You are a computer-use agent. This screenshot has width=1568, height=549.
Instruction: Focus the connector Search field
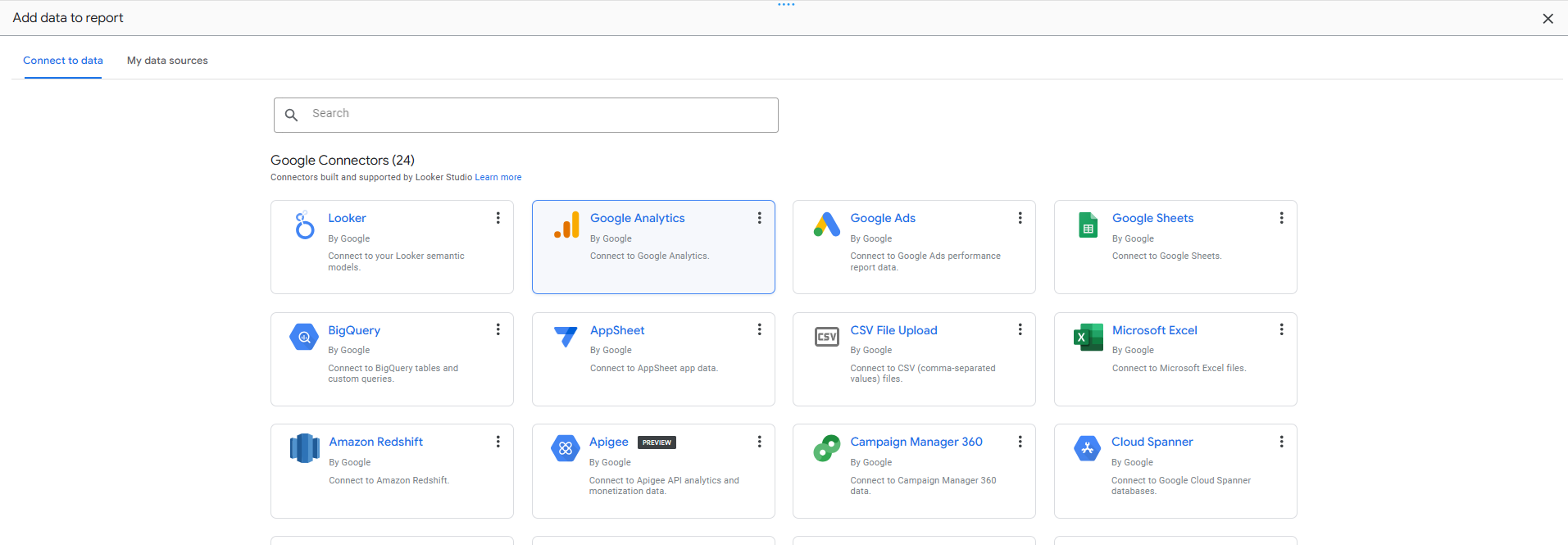click(x=526, y=115)
